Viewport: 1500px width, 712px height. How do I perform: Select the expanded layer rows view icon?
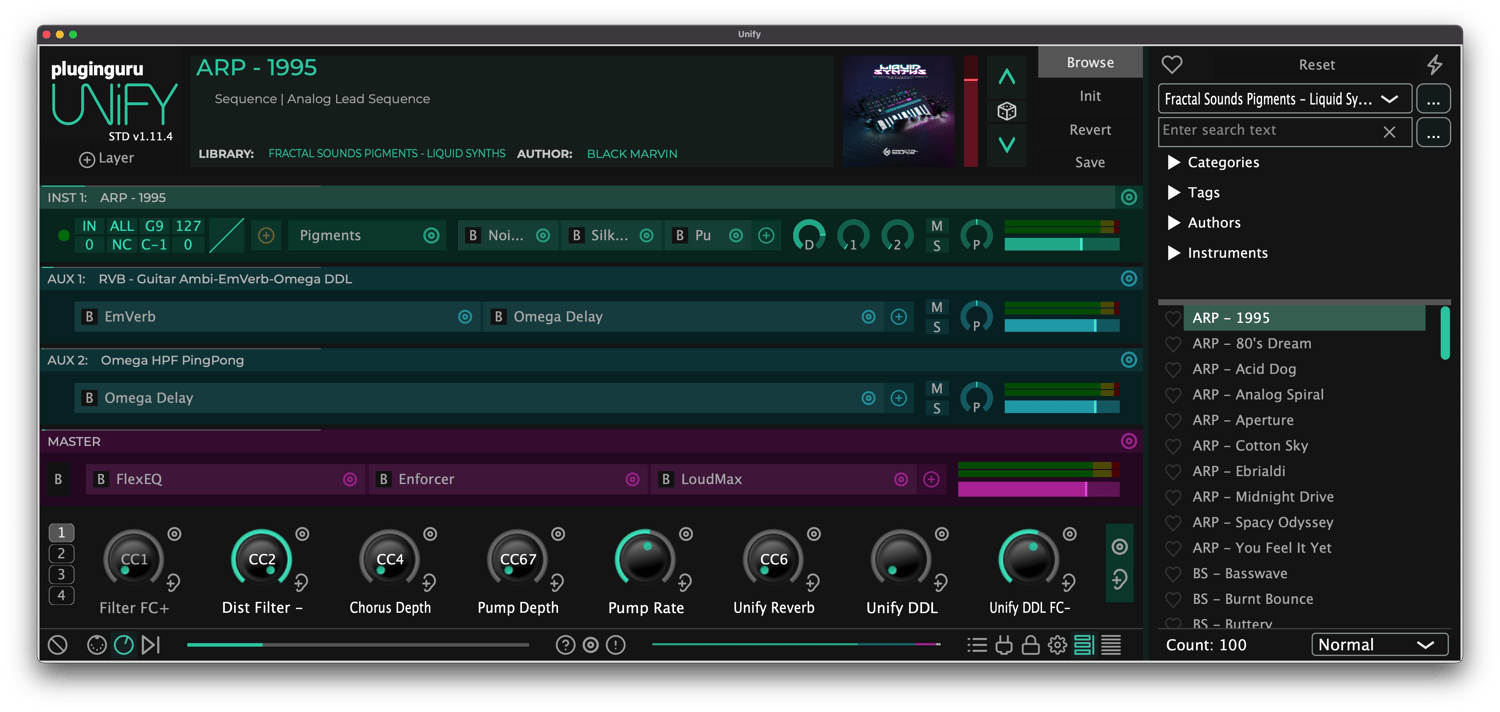pyautogui.click(x=1084, y=645)
